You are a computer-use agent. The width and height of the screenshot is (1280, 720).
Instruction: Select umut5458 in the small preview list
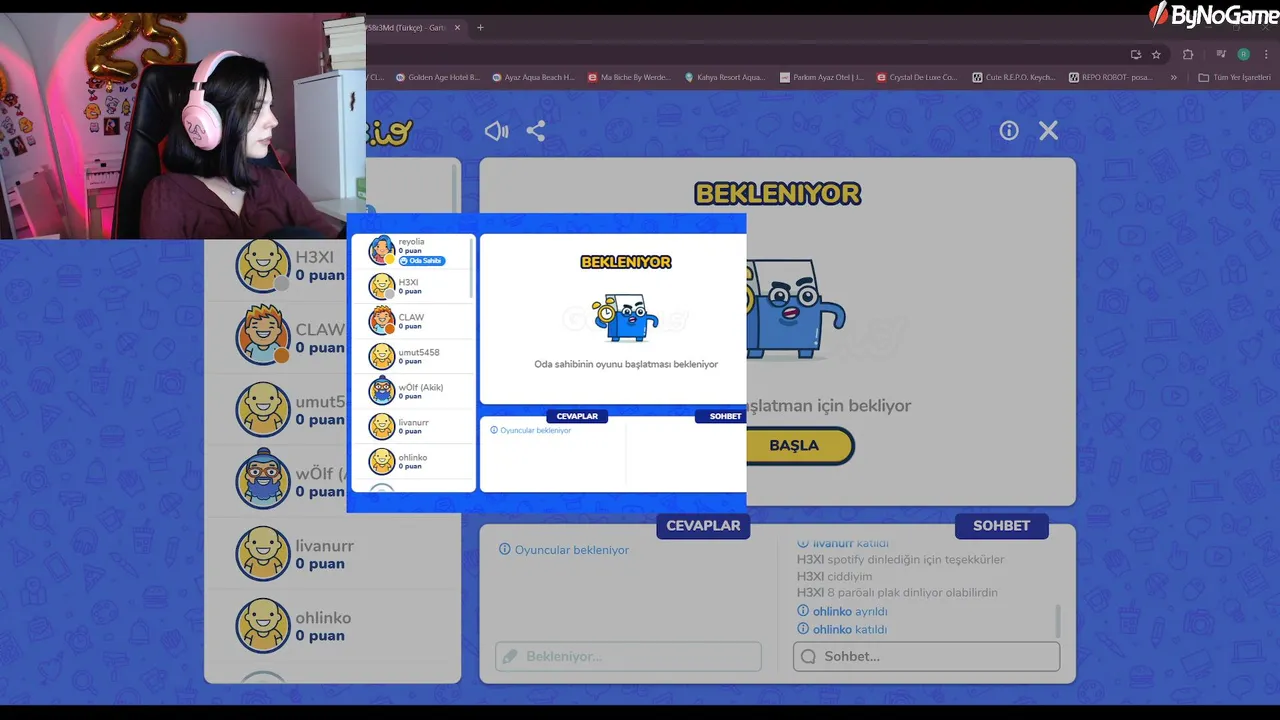click(412, 357)
